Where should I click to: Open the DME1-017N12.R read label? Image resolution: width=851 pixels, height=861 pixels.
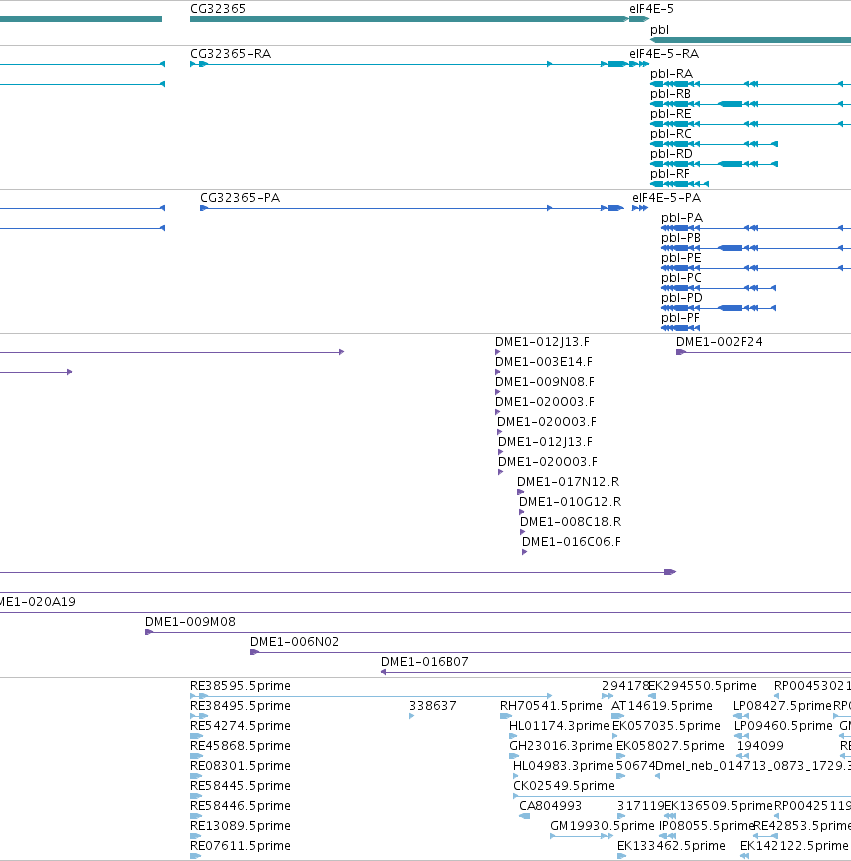click(x=568, y=482)
